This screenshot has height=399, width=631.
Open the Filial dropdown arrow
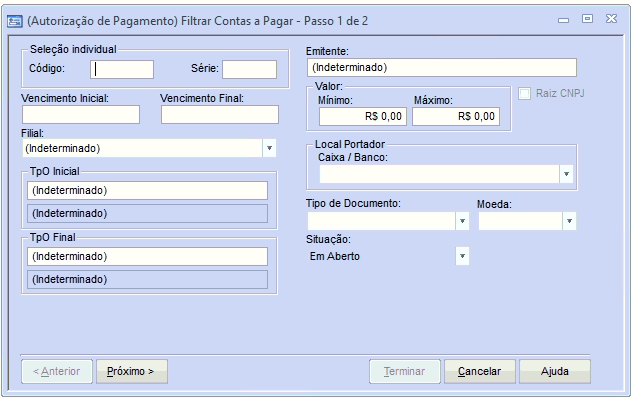269,148
